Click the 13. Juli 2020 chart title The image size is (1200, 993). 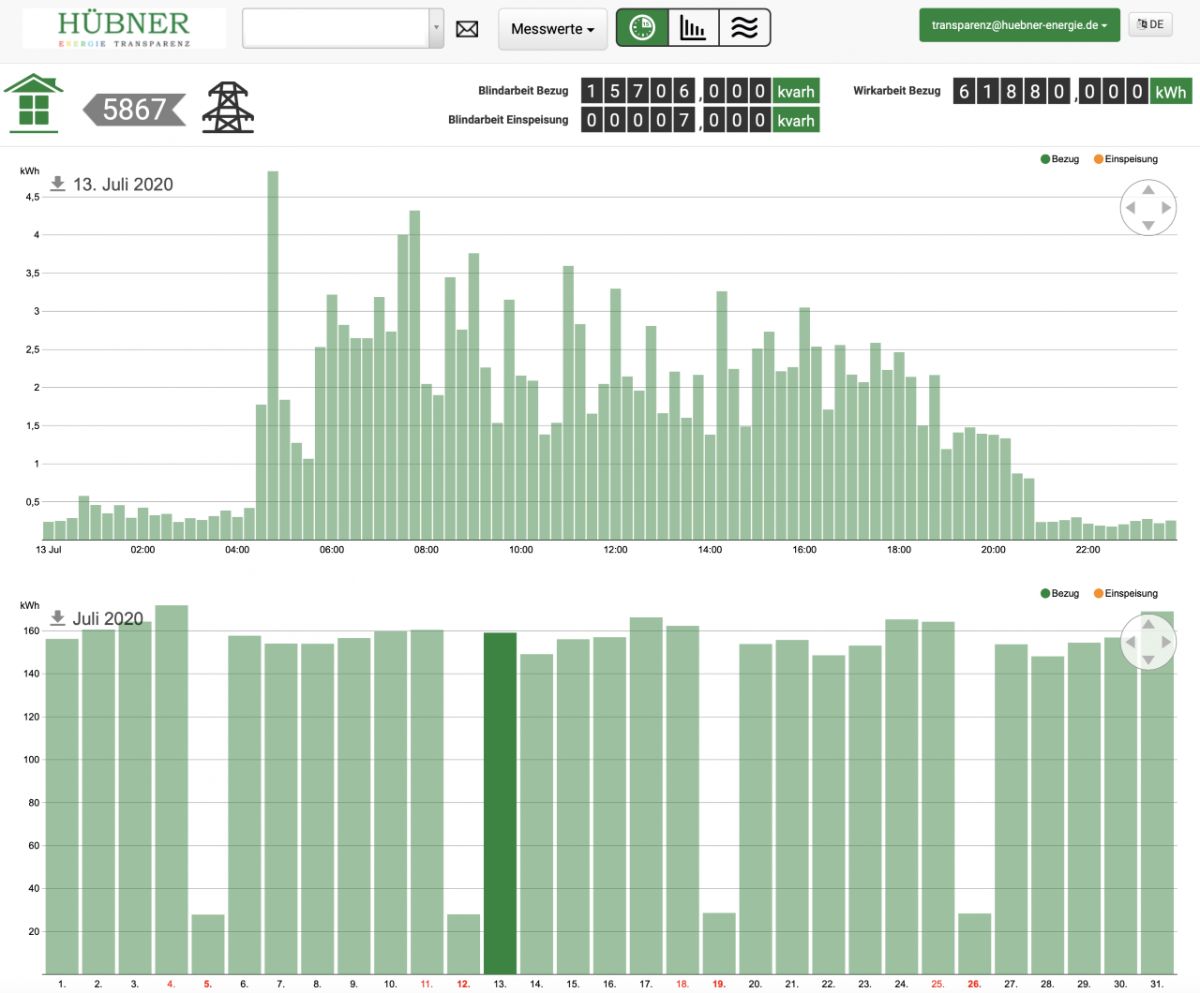[123, 184]
